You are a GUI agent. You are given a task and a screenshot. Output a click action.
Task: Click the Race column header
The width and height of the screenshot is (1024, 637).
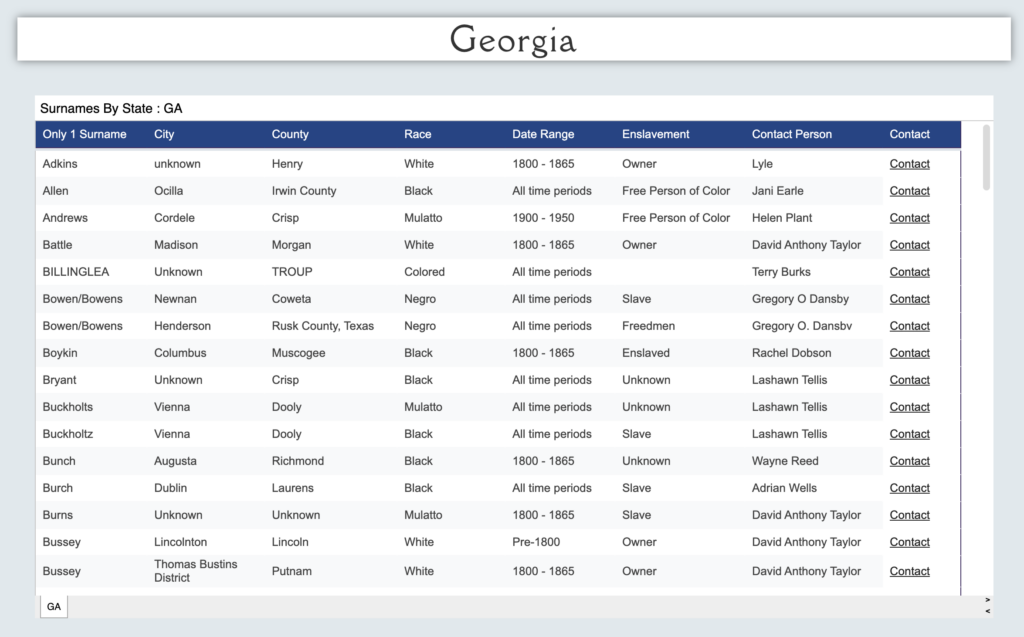418,134
